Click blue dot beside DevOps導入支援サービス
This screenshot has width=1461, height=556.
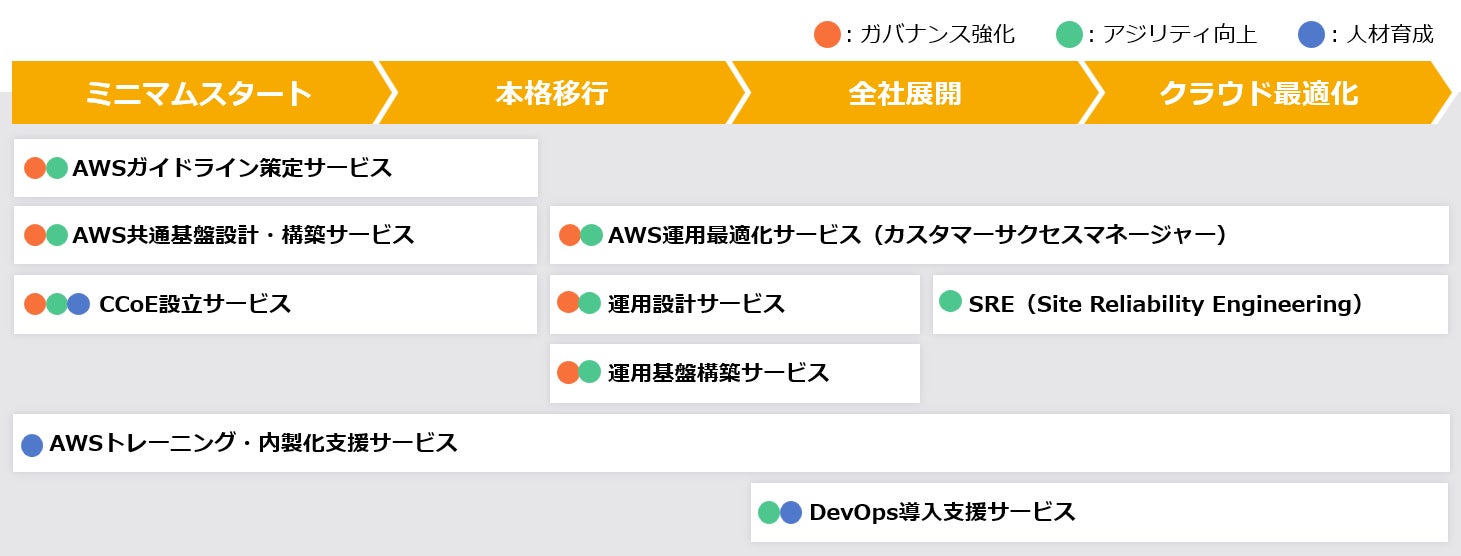coord(791,513)
